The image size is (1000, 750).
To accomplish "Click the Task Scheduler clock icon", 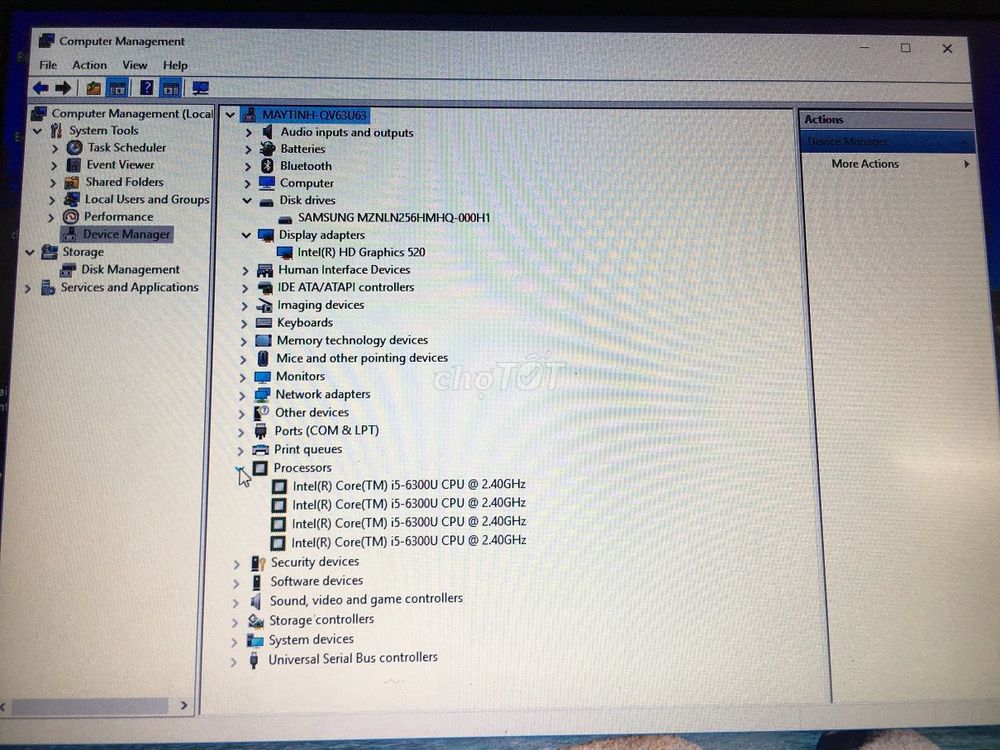I will [x=75, y=148].
